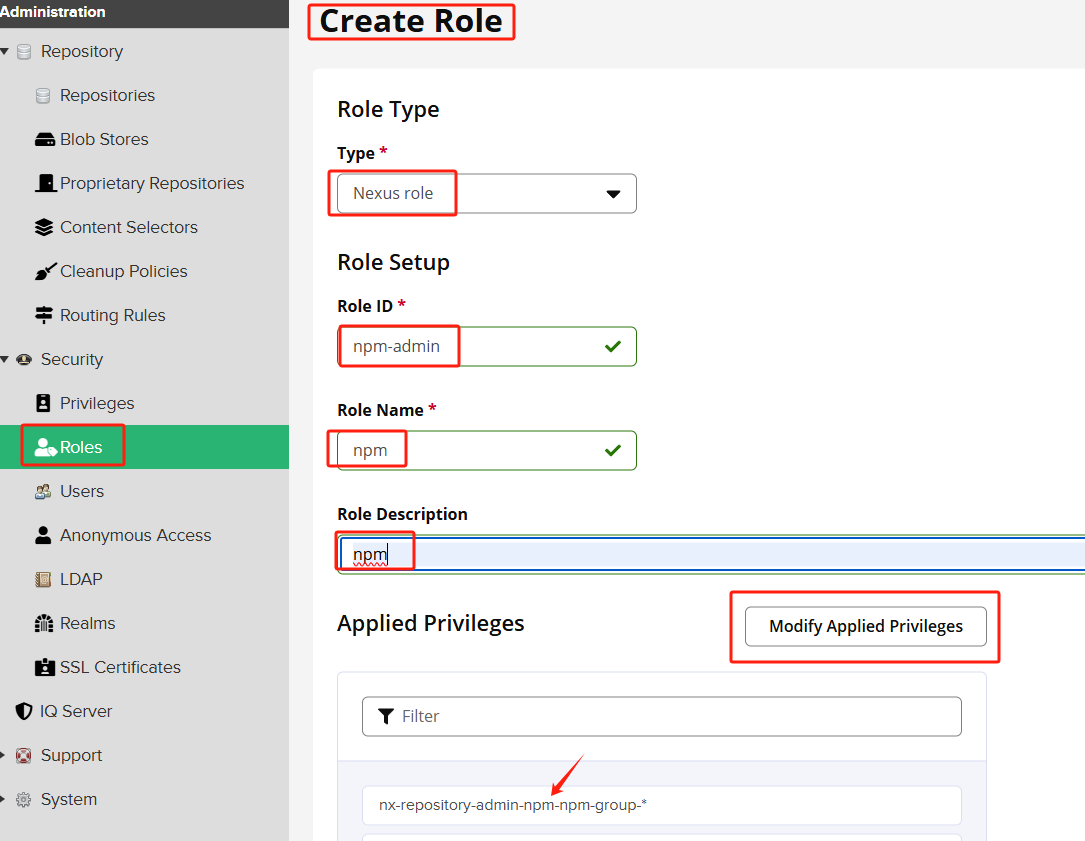1085x841 pixels.
Task: Go to Anonymous Access settings
Action: click(x=135, y=536)
